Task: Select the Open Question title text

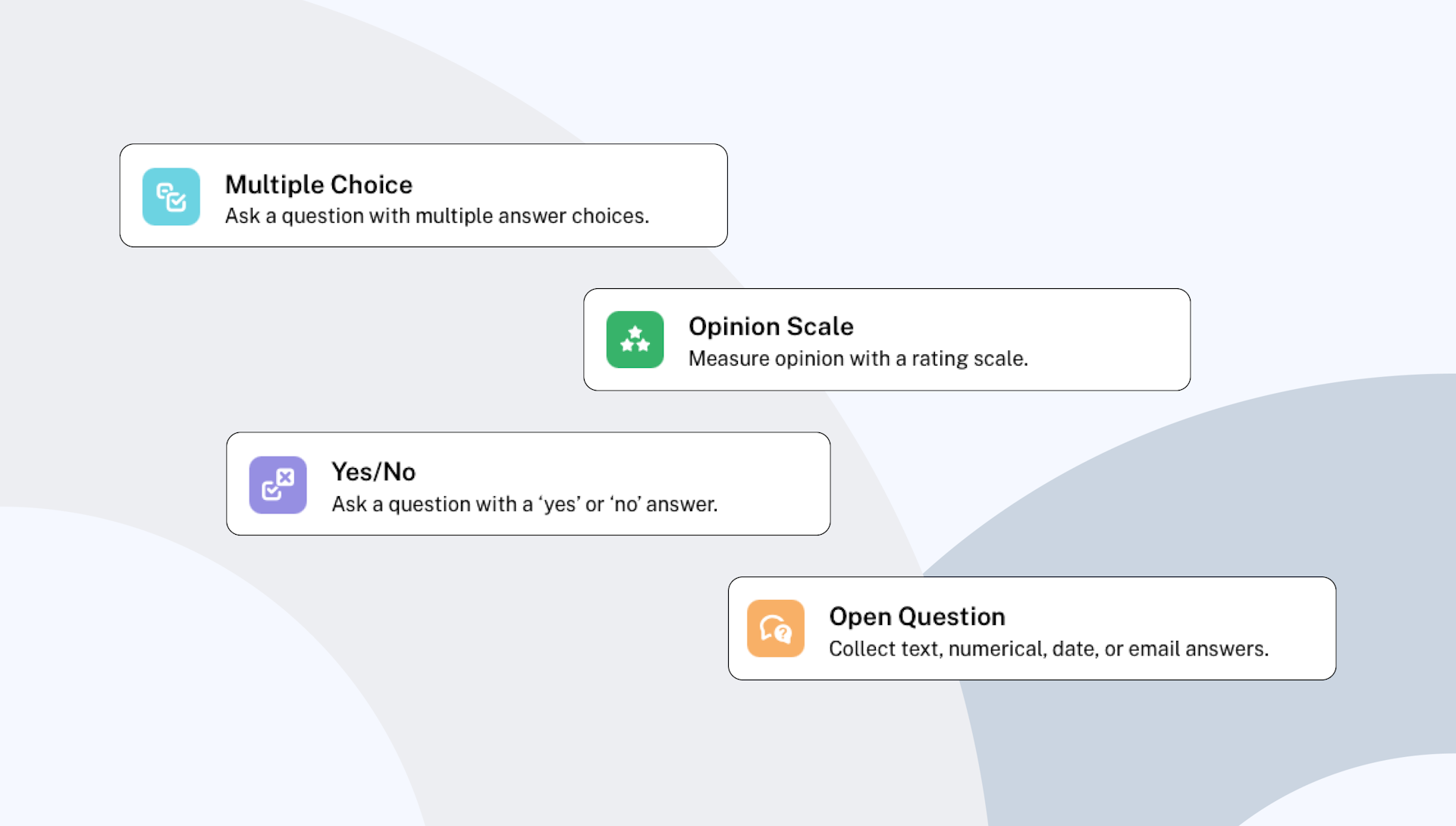Action: pos(917,617)
